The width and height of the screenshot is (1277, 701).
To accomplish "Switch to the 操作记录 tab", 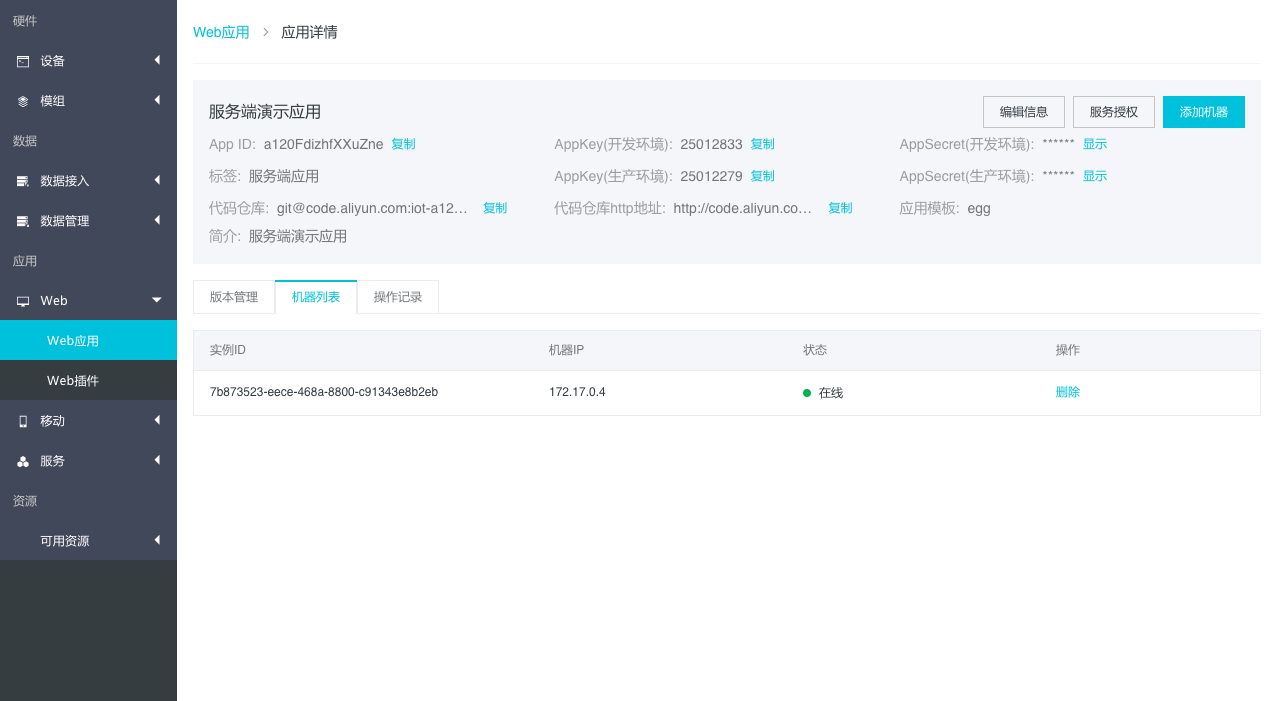I will click(x=398, y=297).
